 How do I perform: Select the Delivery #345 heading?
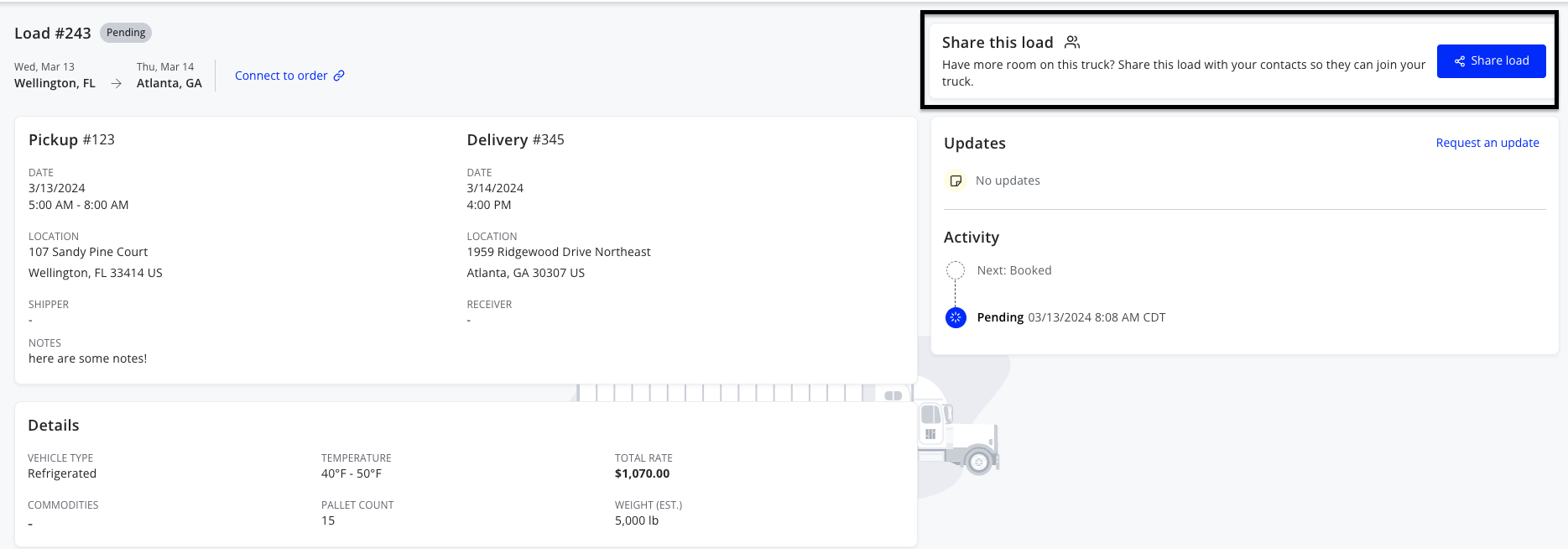[515, 139]
